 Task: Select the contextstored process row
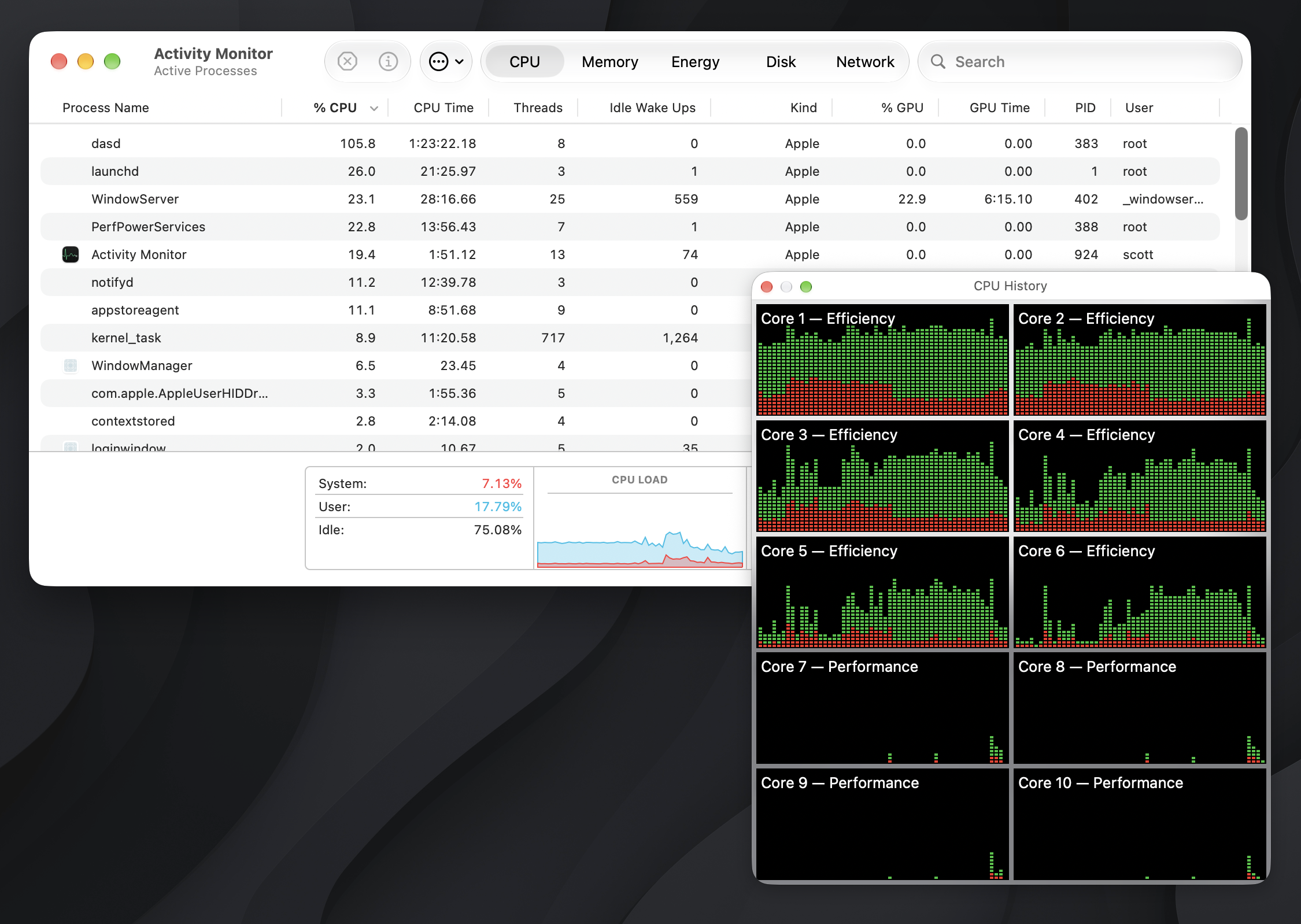click(x=396, y=421)
